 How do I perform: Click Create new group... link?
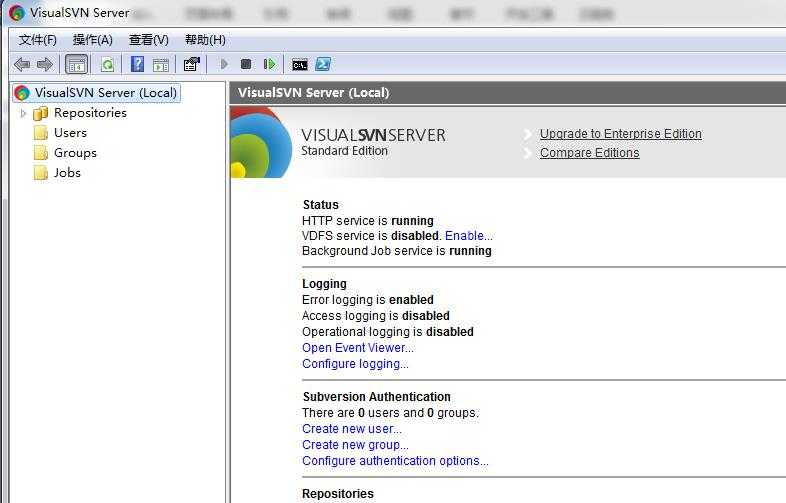tap(355, 445)
